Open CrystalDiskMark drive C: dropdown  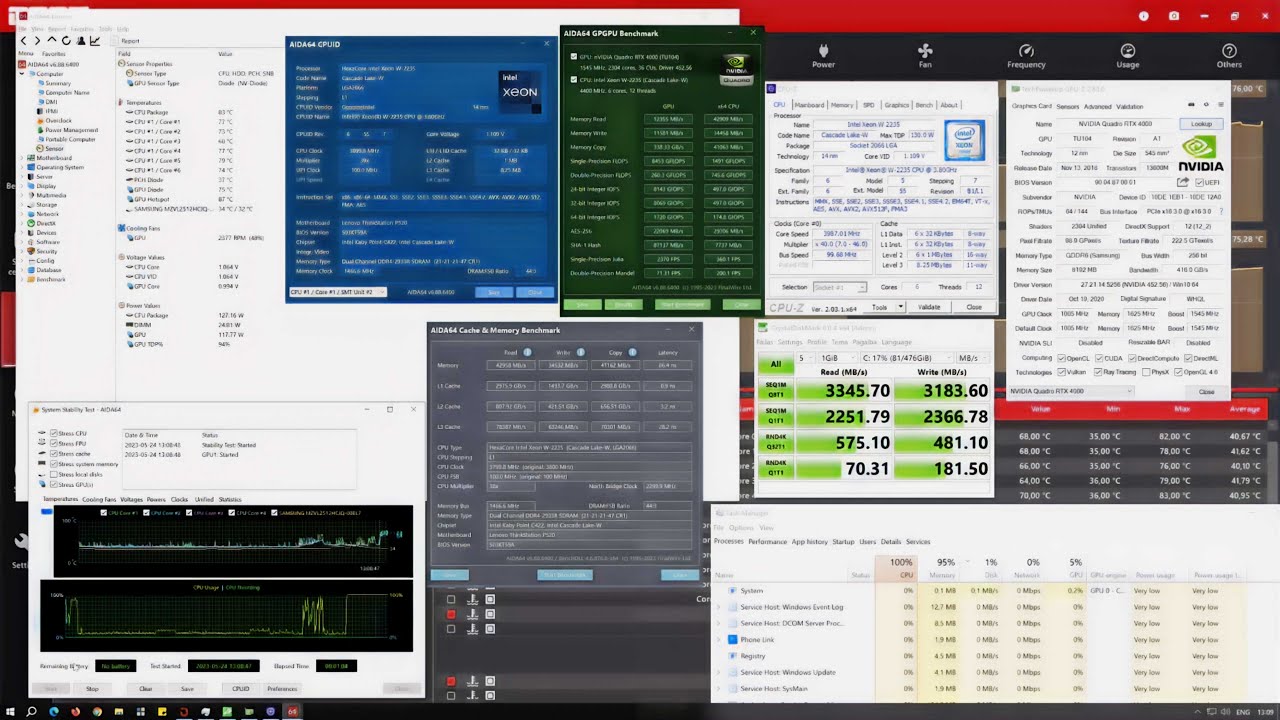pyautogui.click(x=906, y=358)
